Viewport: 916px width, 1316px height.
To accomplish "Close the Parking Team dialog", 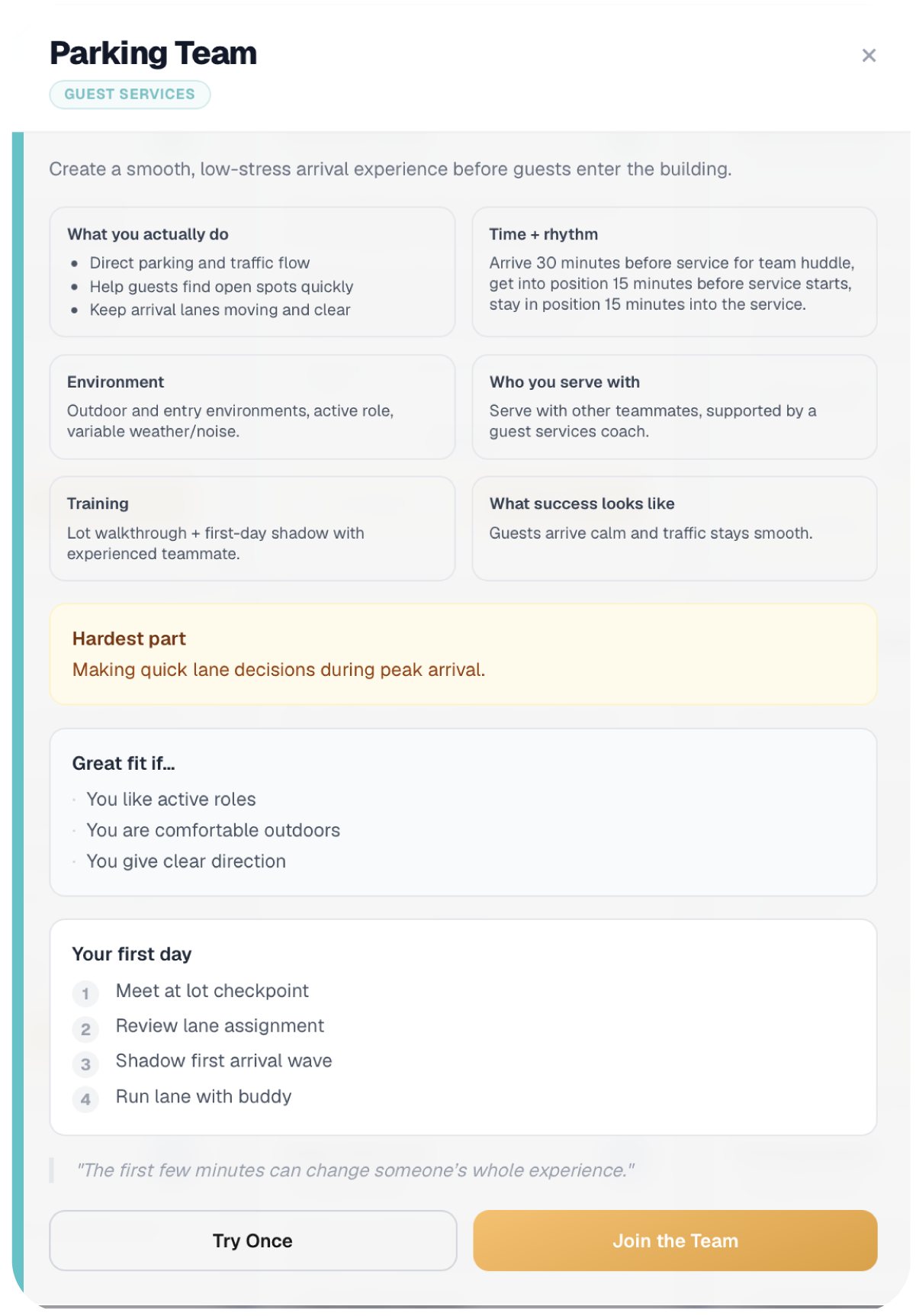I will click(x=868, y=56).
